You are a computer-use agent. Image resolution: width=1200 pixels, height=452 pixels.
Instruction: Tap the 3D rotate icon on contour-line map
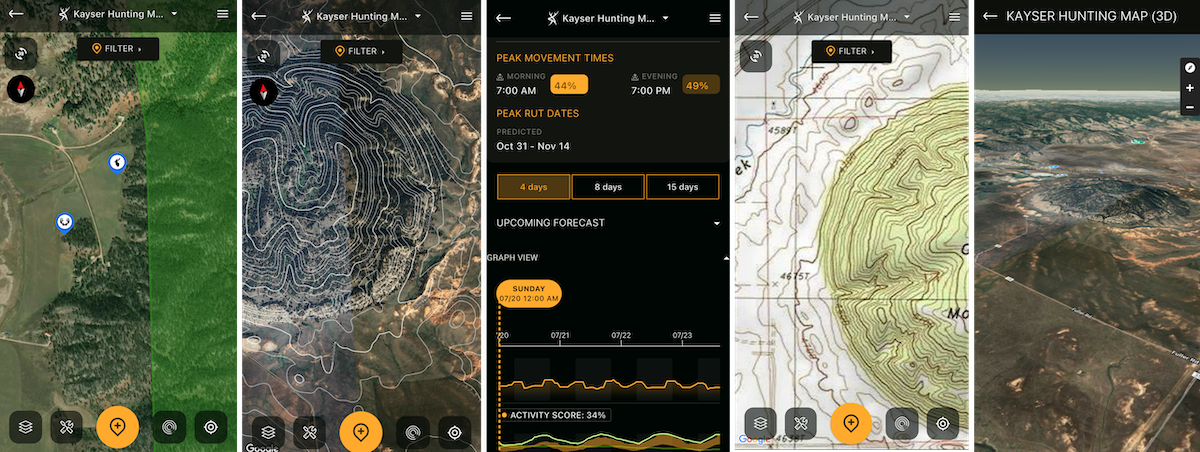[x=263, y=56]
